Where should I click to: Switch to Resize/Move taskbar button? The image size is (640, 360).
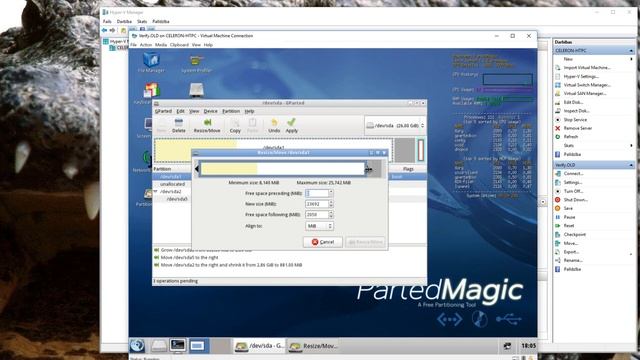click(x=313, y=346)
